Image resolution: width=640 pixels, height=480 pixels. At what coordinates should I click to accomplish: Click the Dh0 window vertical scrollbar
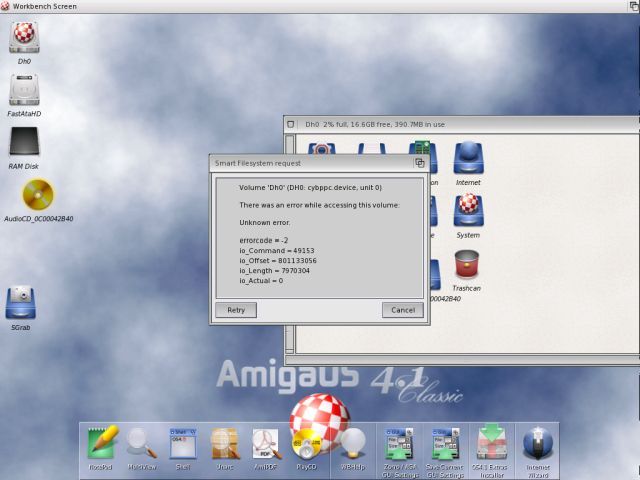coord(289,243)
